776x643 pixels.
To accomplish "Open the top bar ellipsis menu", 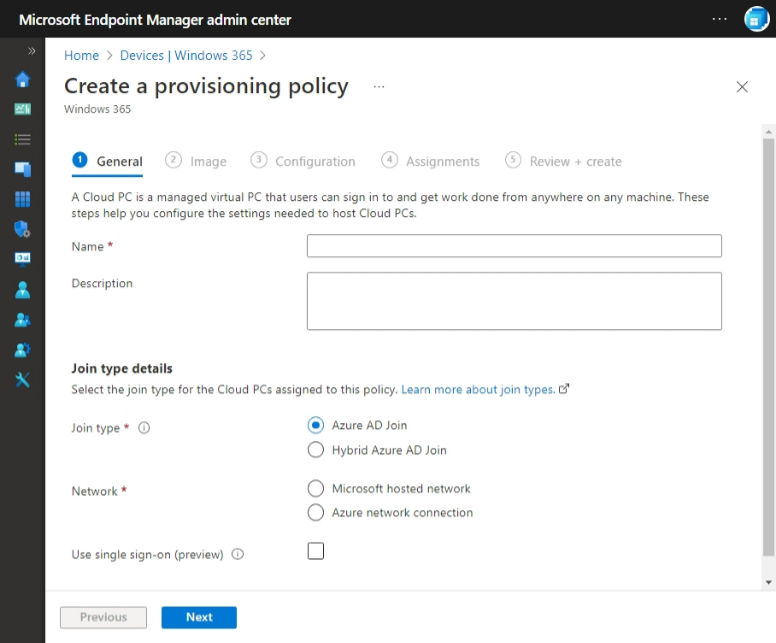I will tap(720, 19).
